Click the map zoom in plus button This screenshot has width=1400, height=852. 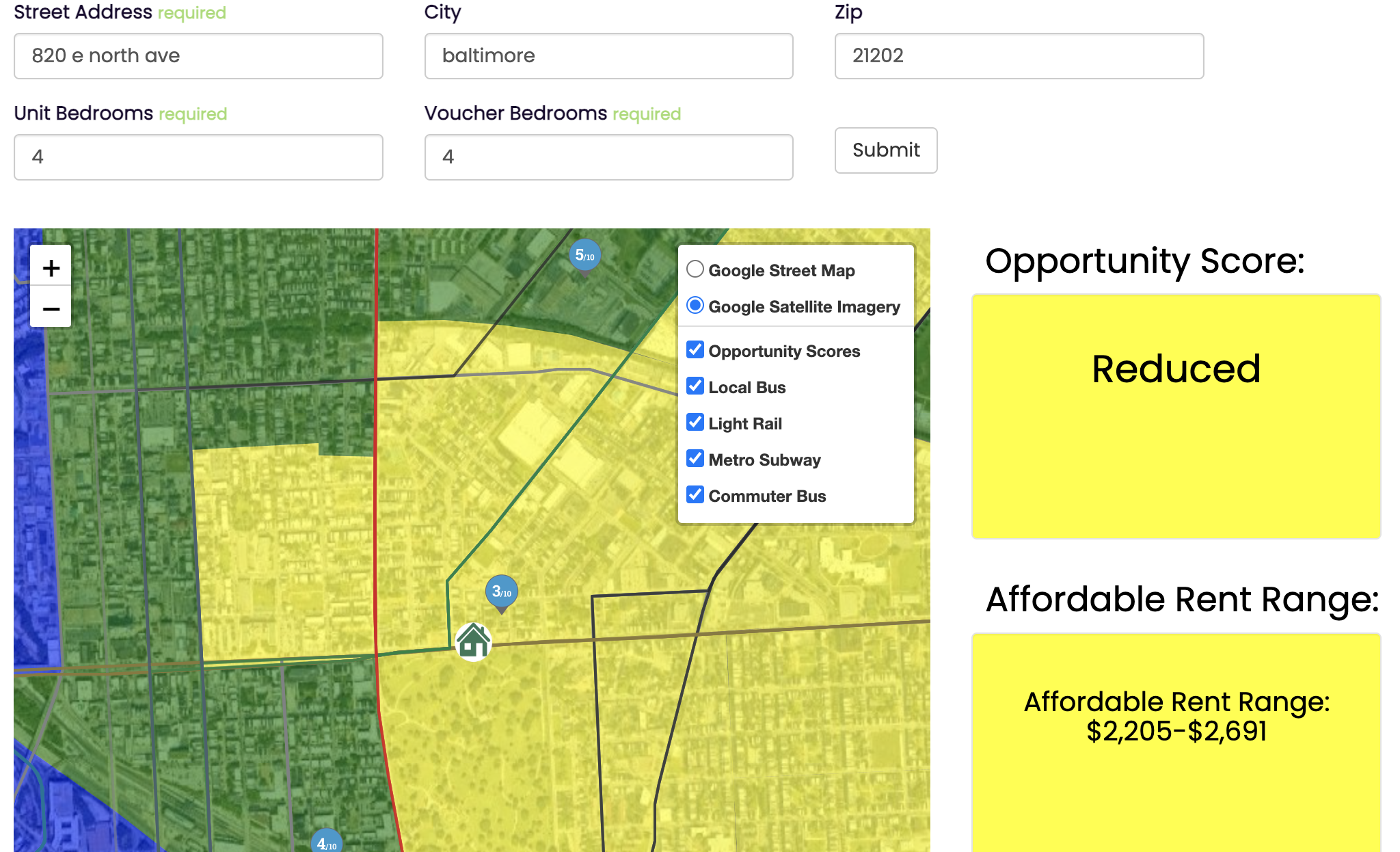51,267
